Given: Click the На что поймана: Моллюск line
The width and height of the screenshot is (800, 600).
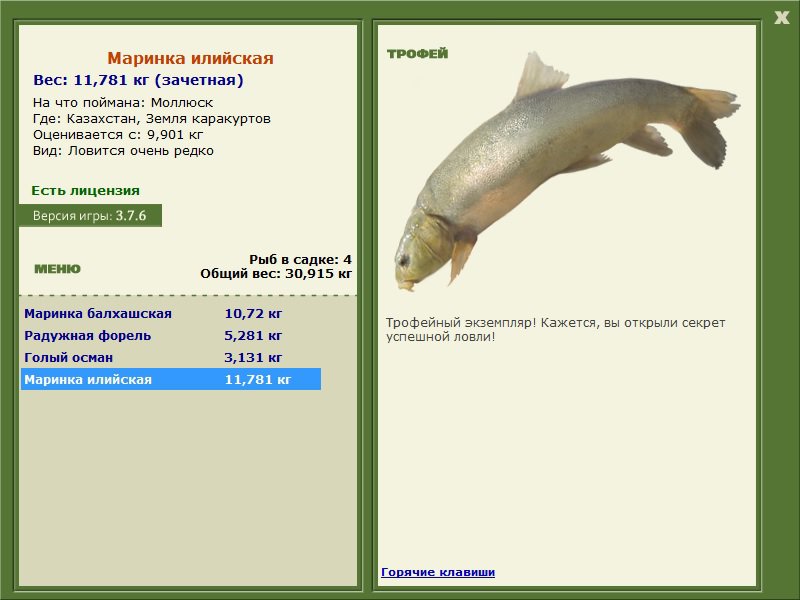Looking at the screenshot, I should pyautogui.click(x=123, y=103).
